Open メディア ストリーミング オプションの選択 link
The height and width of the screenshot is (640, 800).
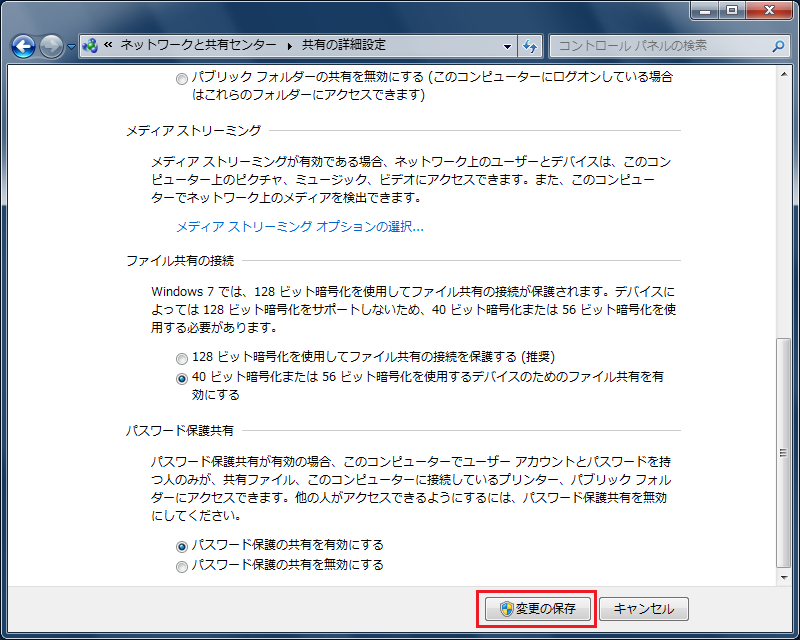(x=300, y=227)
